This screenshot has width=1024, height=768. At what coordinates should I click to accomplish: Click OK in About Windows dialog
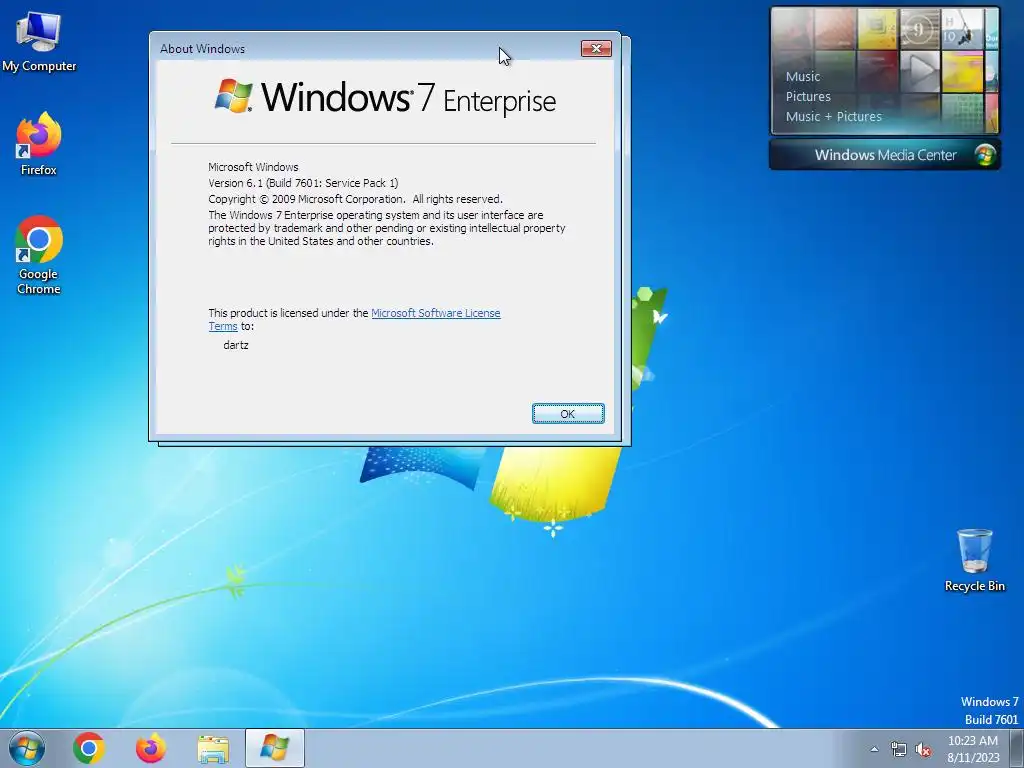(x=568, y=413)
